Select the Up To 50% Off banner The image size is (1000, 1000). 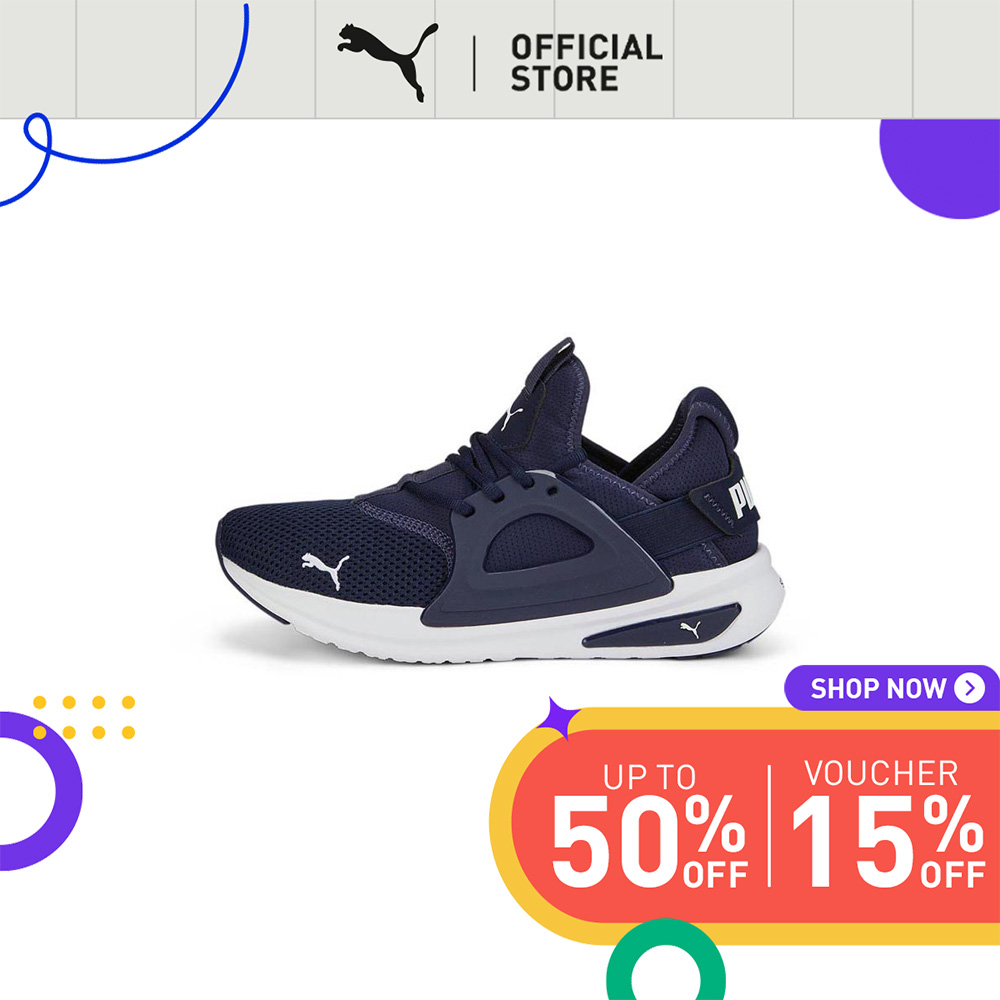pos(649,825)
